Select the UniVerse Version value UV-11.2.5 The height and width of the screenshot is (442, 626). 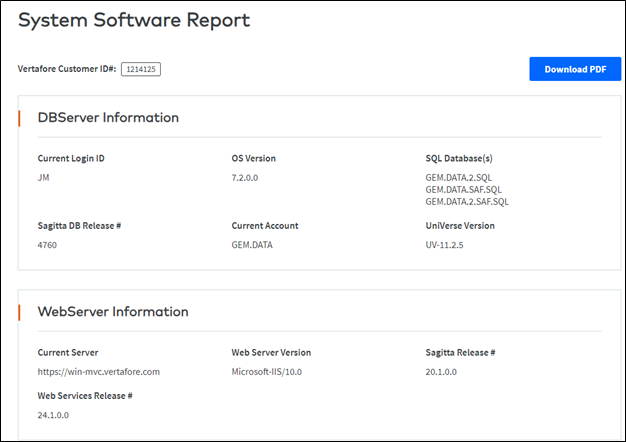tap(444, 245)
